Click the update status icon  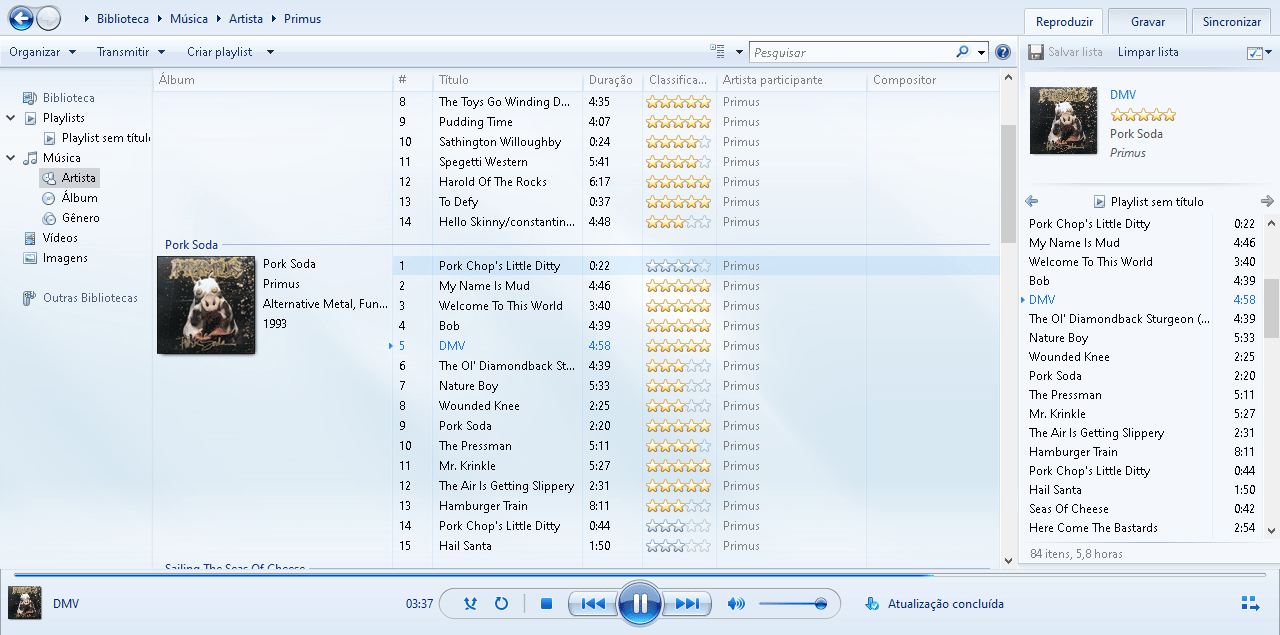point(872,603)
